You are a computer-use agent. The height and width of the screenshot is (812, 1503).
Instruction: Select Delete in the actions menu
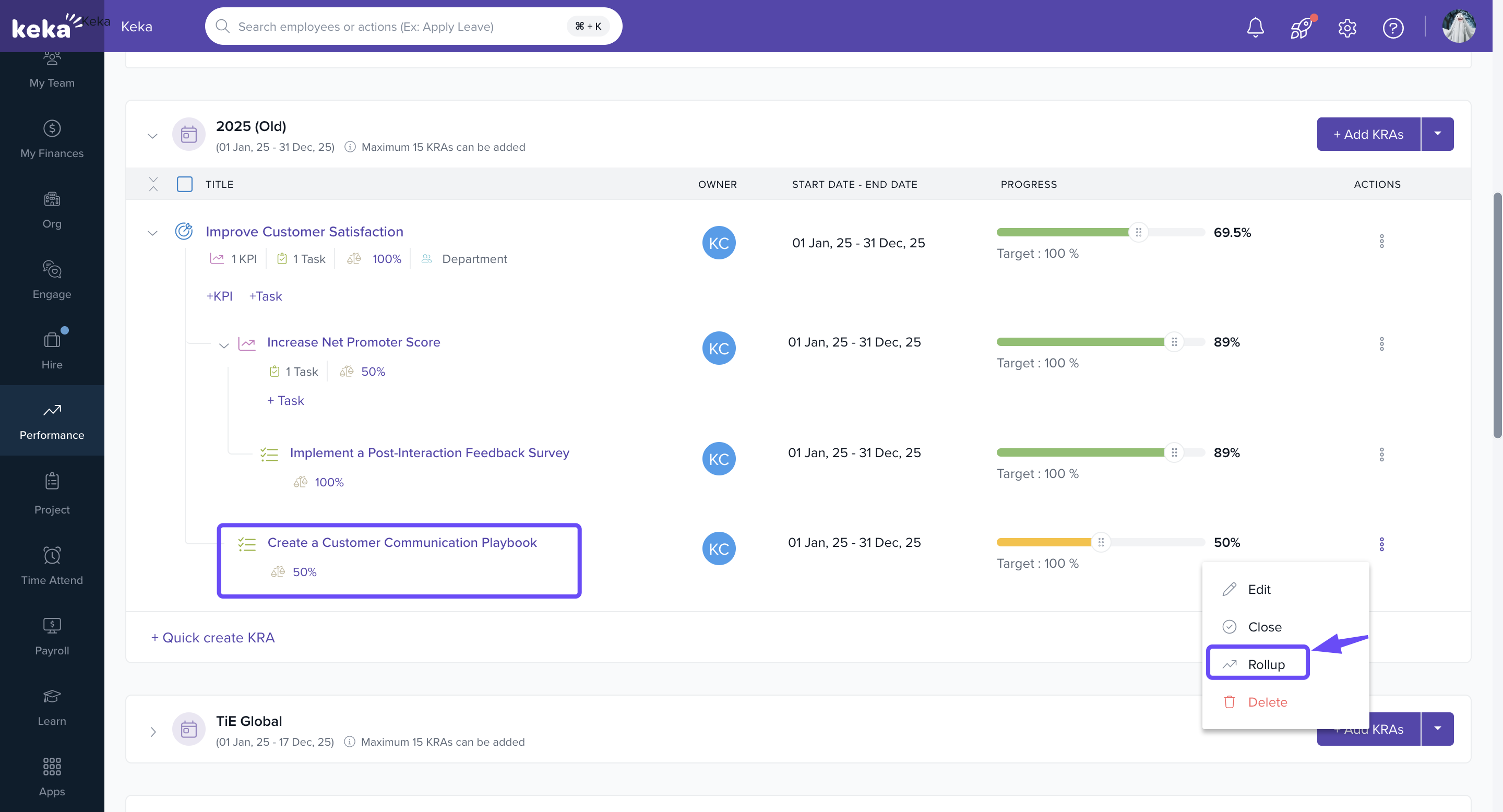click(x=1267, y=702)
